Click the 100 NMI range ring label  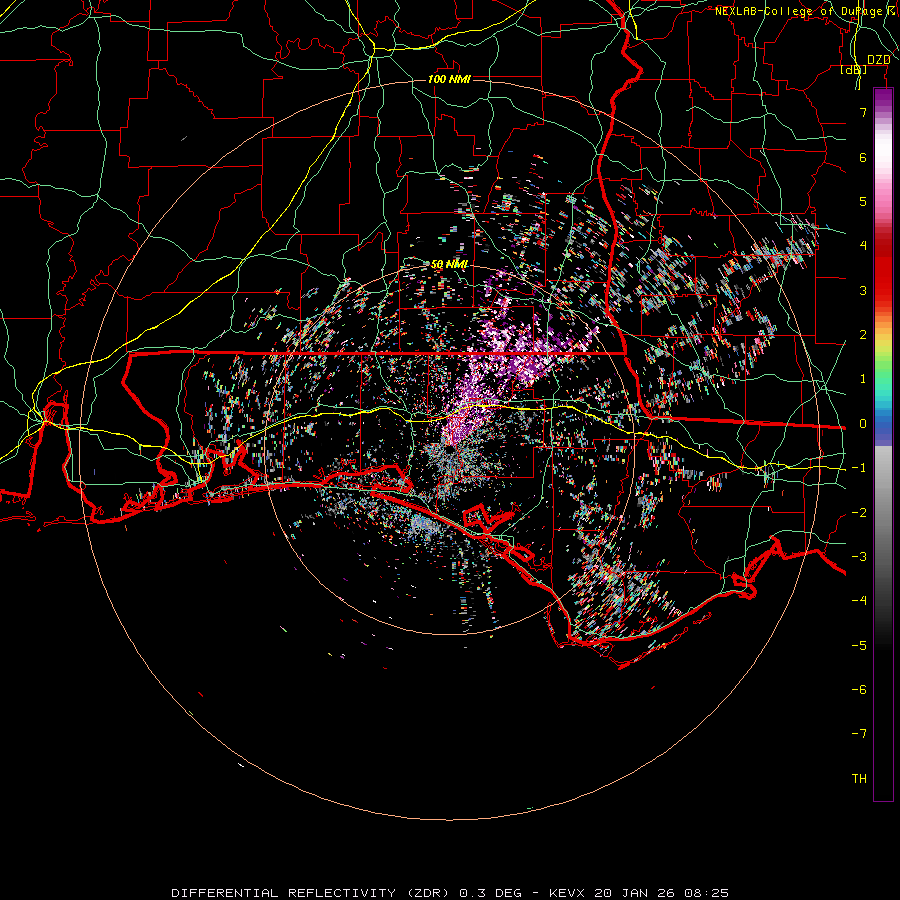[x=449, y=79]
